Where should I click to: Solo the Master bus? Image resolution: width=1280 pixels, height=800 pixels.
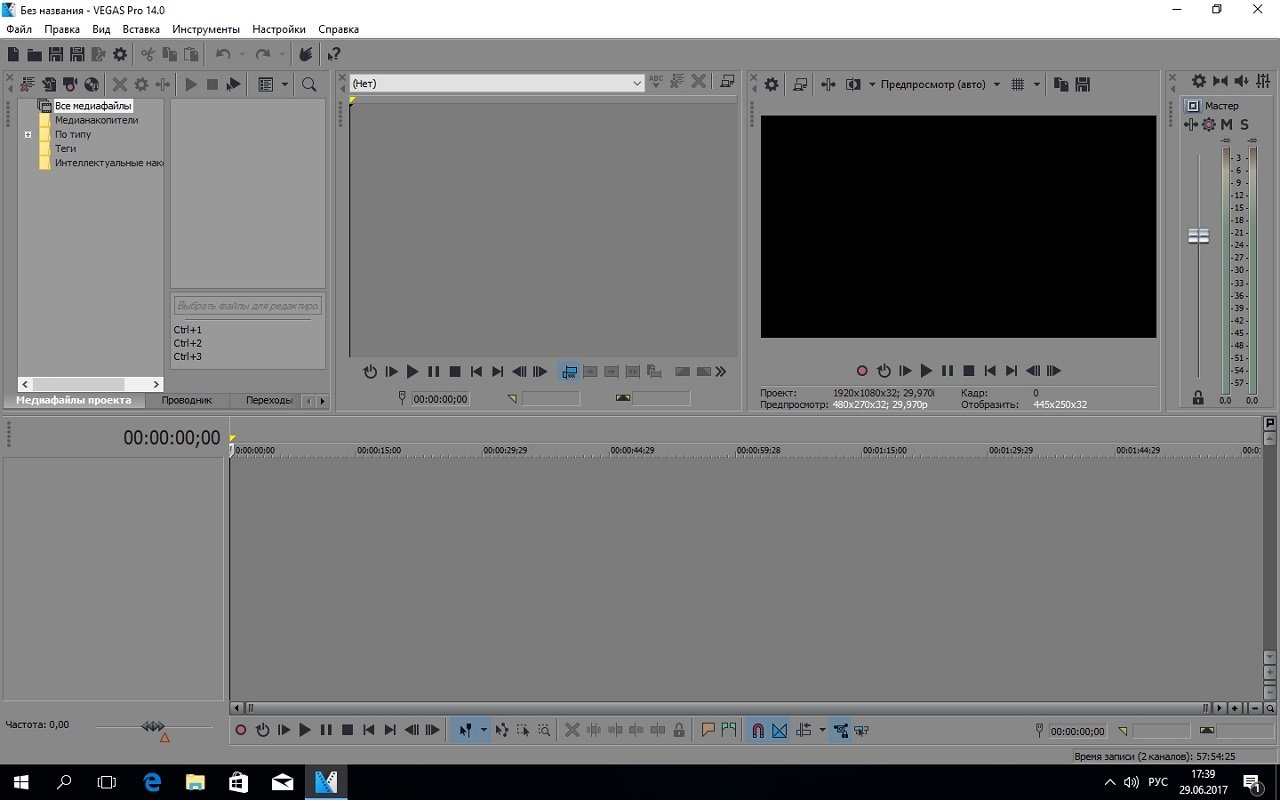coord(1244,125)
